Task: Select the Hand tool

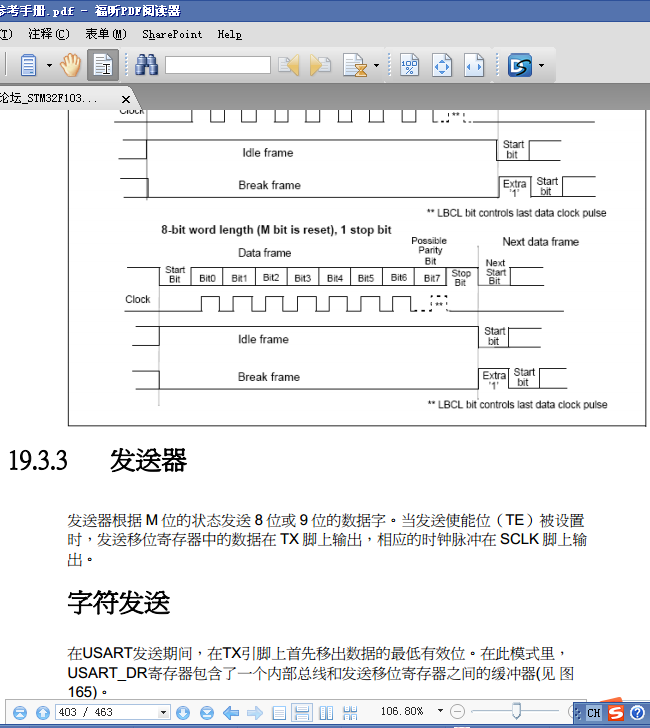Action: pyautogui.click(x=70, y=66)
